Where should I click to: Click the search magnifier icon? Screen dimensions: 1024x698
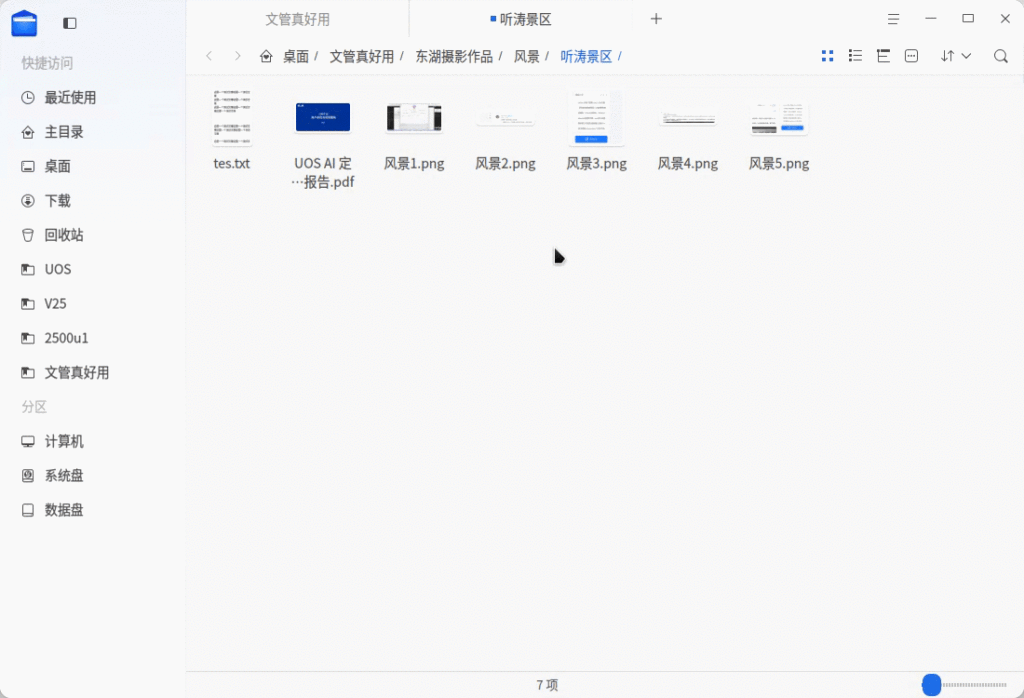(1000, 56)
